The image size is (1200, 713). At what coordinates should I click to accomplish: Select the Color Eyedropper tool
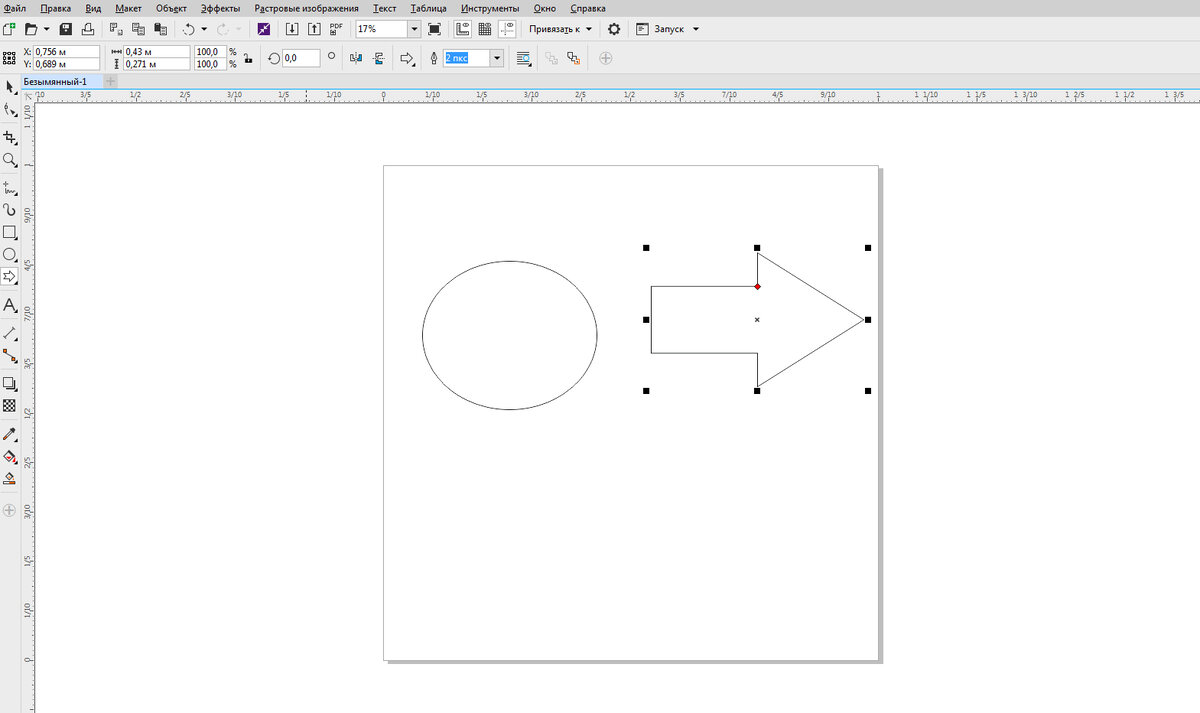[10, 434]
